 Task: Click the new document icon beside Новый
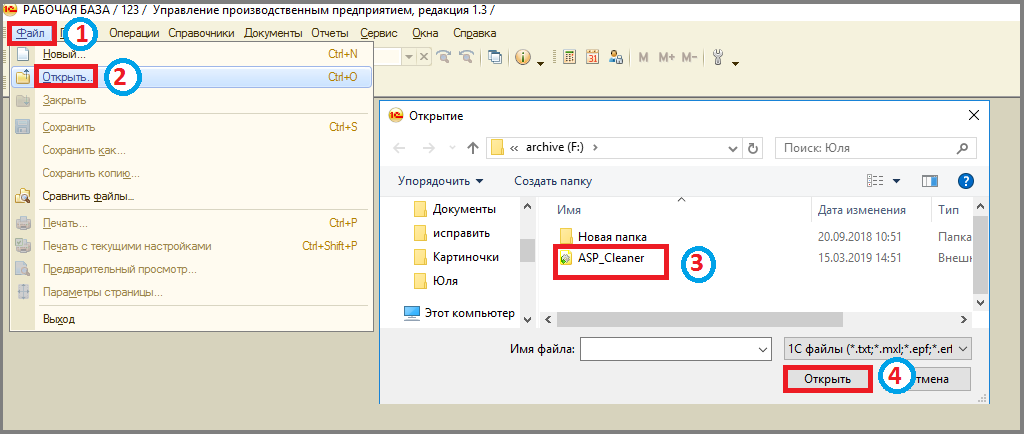(x=23, y=54)
